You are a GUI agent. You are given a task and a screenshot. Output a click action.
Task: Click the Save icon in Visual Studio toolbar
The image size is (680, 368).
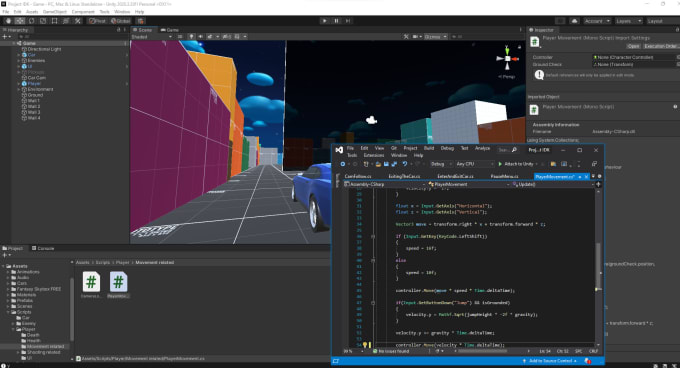pyautogui.click(x=386, y=164)
